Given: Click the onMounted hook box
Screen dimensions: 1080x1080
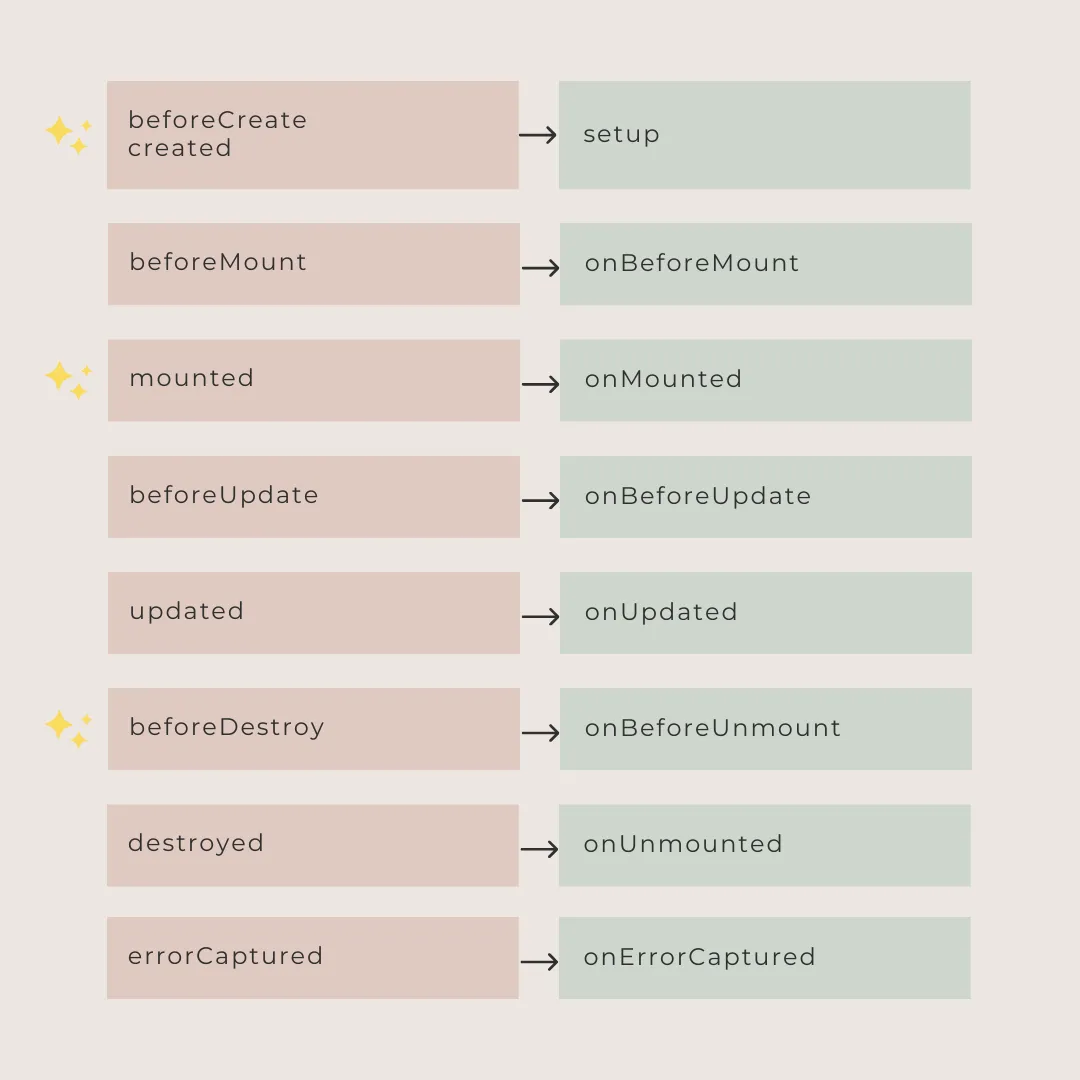Looking at the screenshot, I should tap(765, 380).
